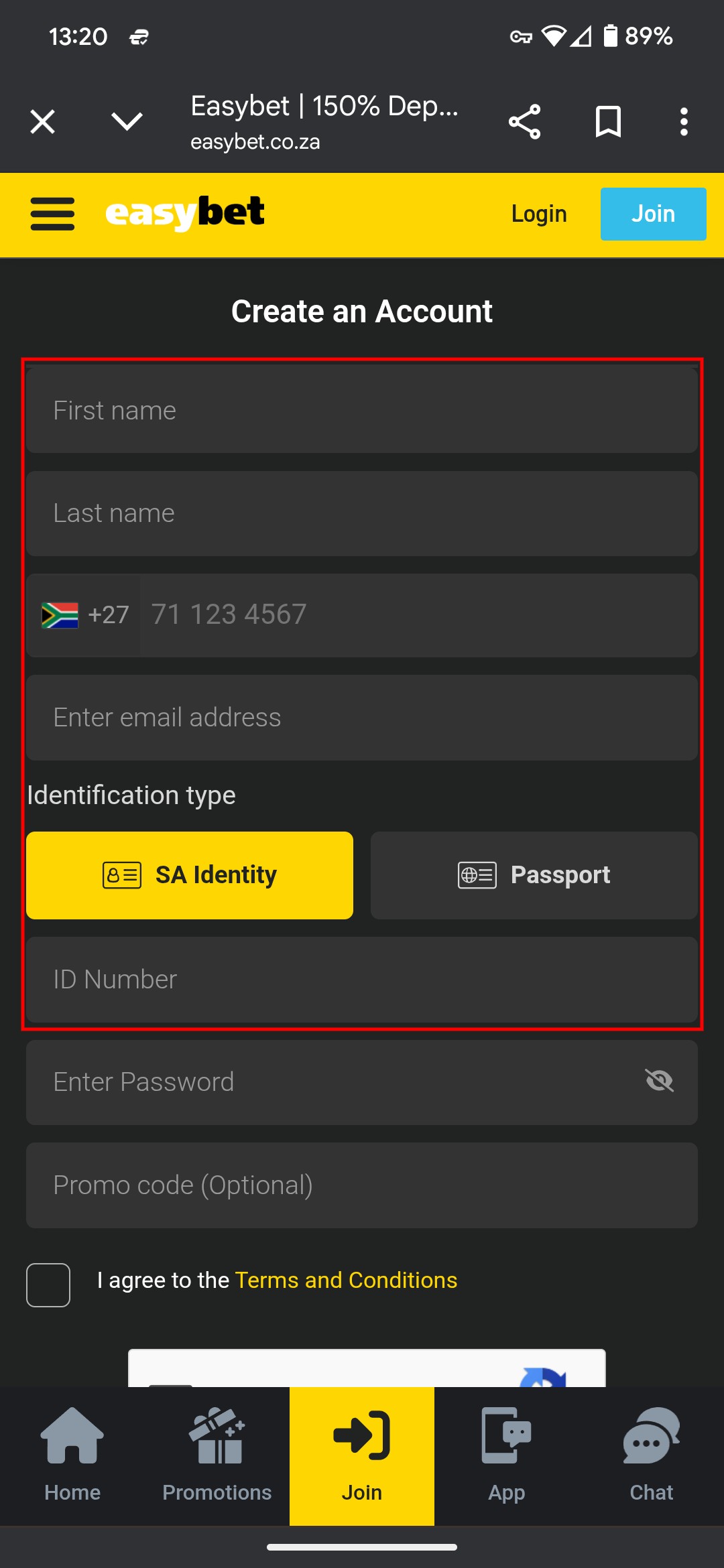724x1568 pixels.
Task: Close the browser tab with X icon
Action: [43, 121]
